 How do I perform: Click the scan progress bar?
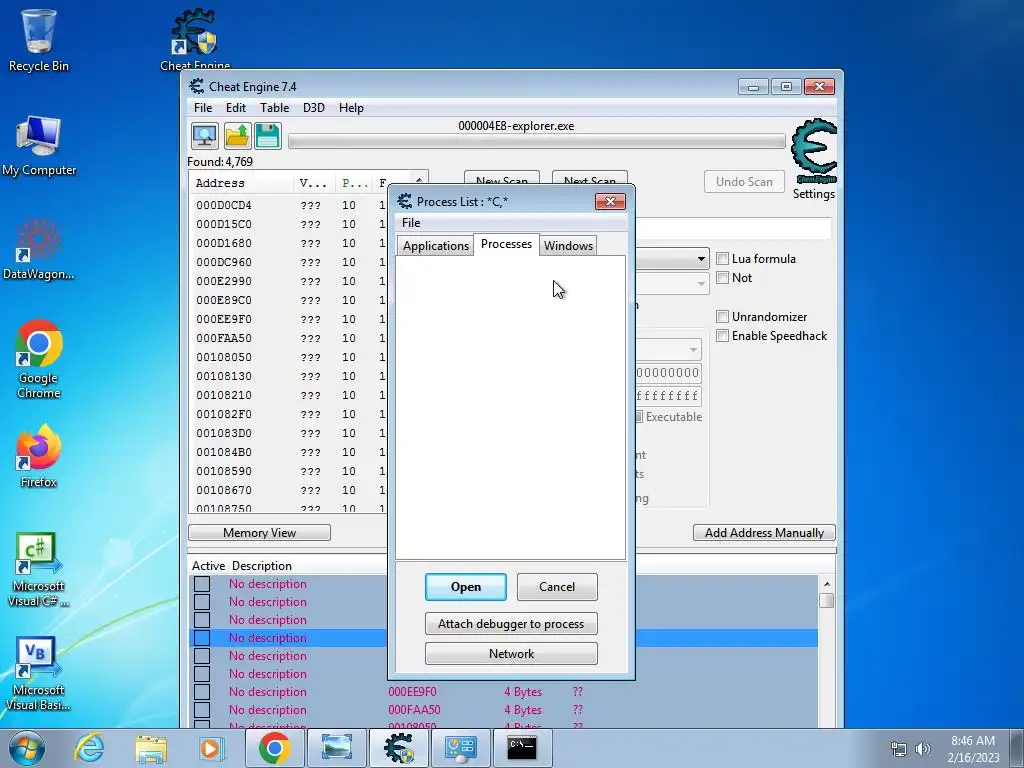pos(537,141)
